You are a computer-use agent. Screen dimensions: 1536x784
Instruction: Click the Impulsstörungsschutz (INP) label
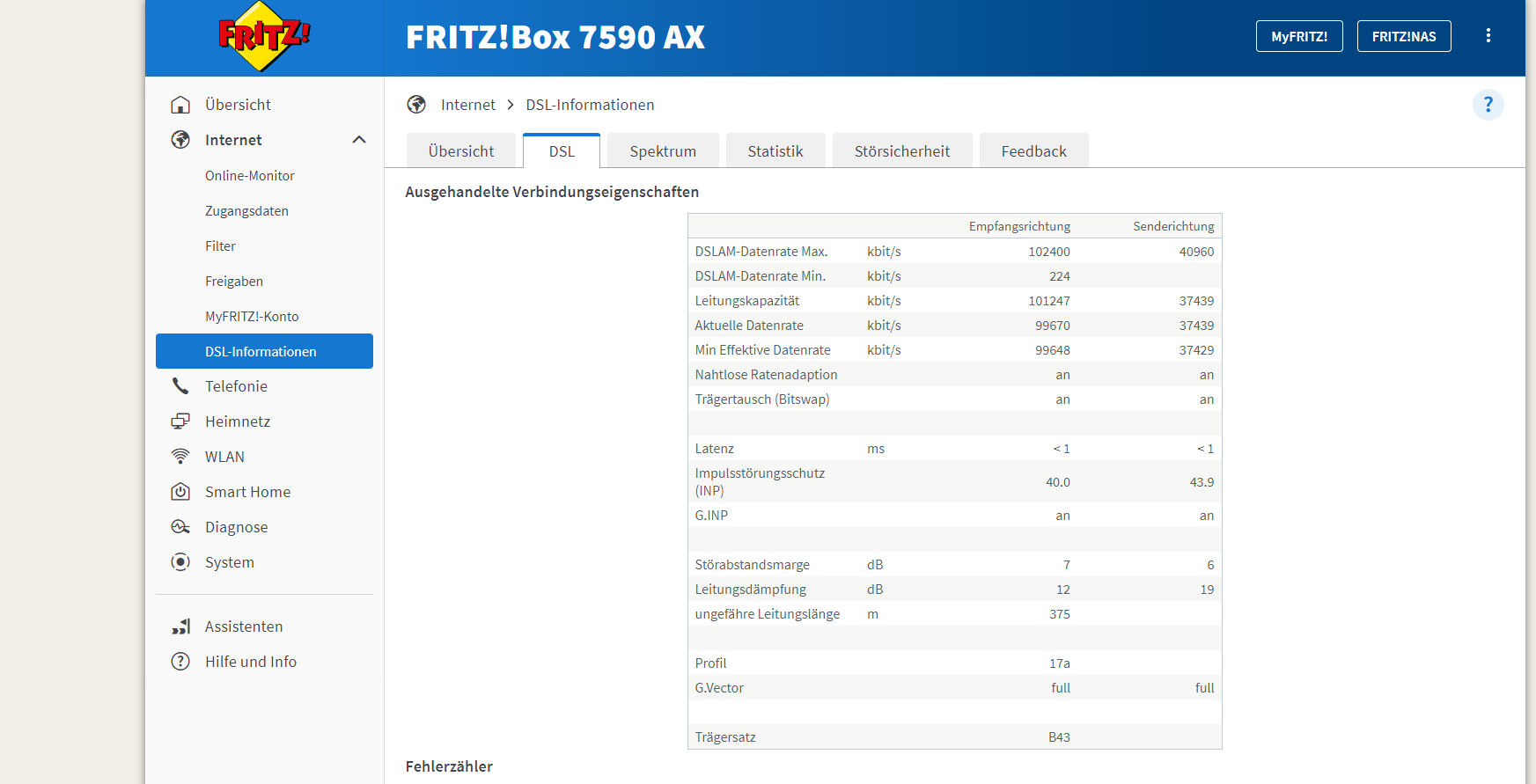(760, 482)
